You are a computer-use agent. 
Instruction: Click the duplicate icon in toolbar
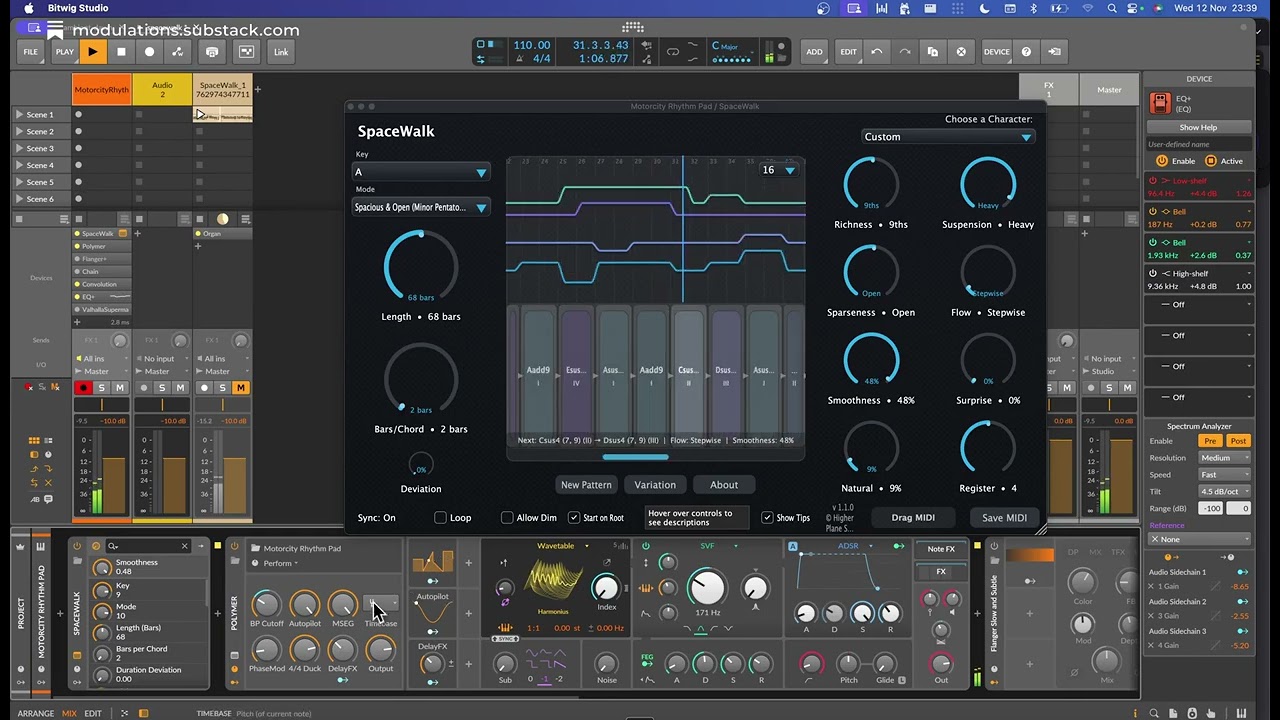coord(932,52)
